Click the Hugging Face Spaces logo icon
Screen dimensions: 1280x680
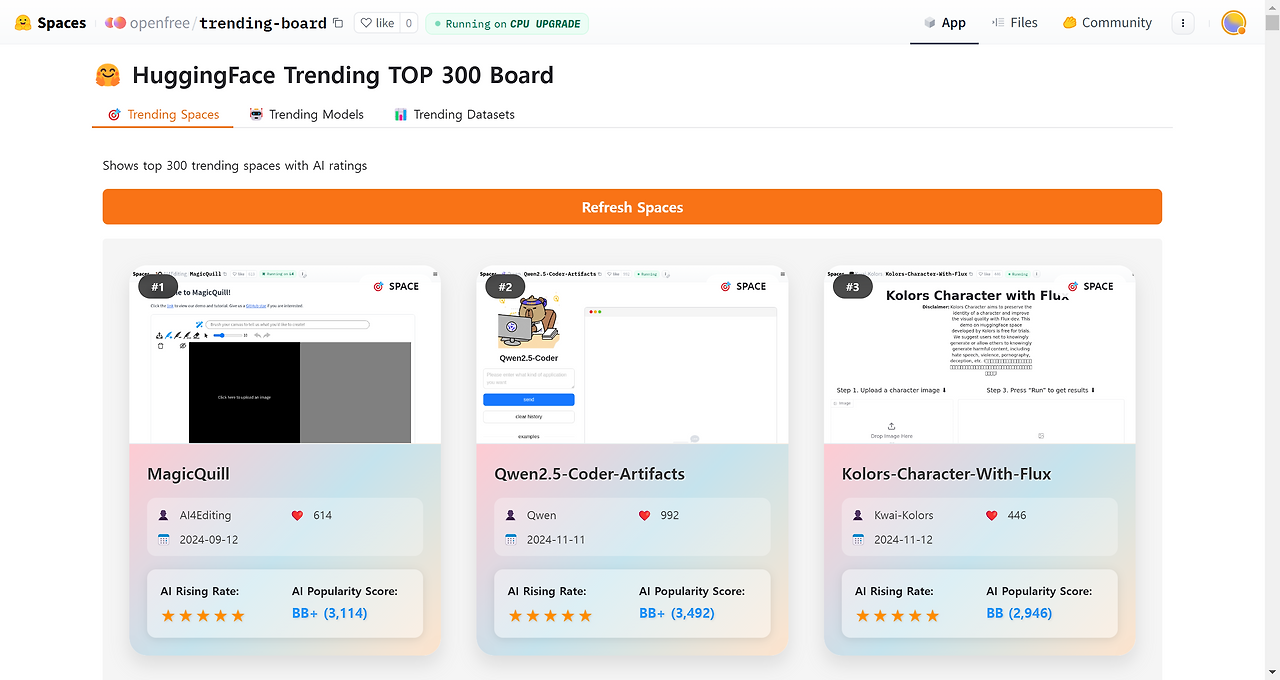(22, 23)
